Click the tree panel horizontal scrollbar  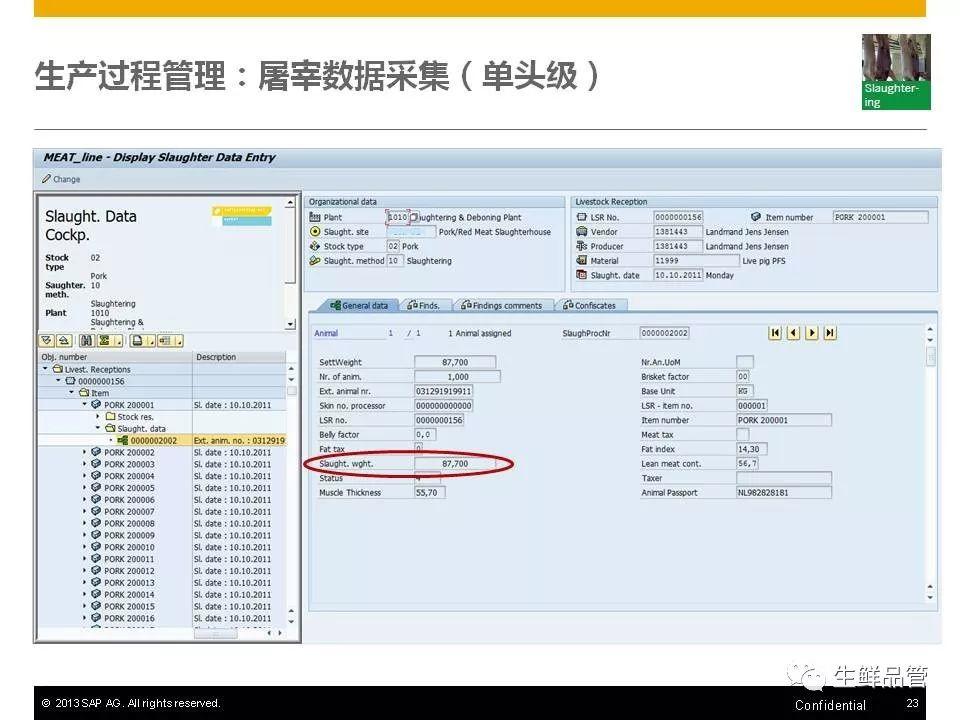pos(215,632)
